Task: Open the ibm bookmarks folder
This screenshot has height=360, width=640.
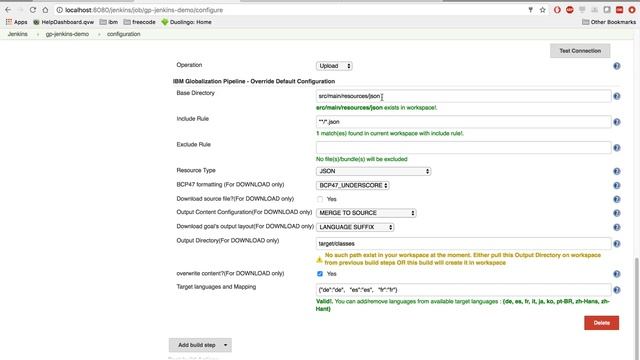Action: click(109, 22)
